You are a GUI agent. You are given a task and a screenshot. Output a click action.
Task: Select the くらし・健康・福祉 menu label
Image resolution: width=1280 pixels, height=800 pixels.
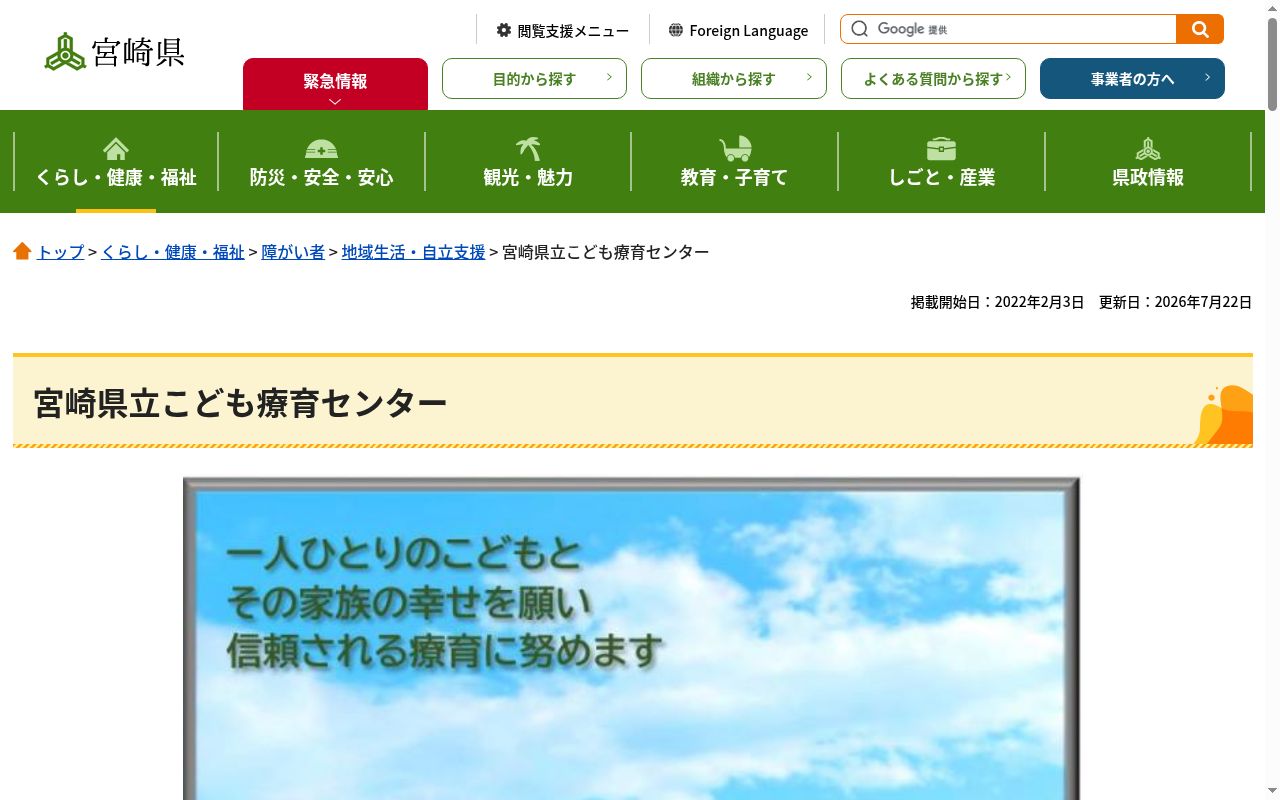click(x=116, y=177)
